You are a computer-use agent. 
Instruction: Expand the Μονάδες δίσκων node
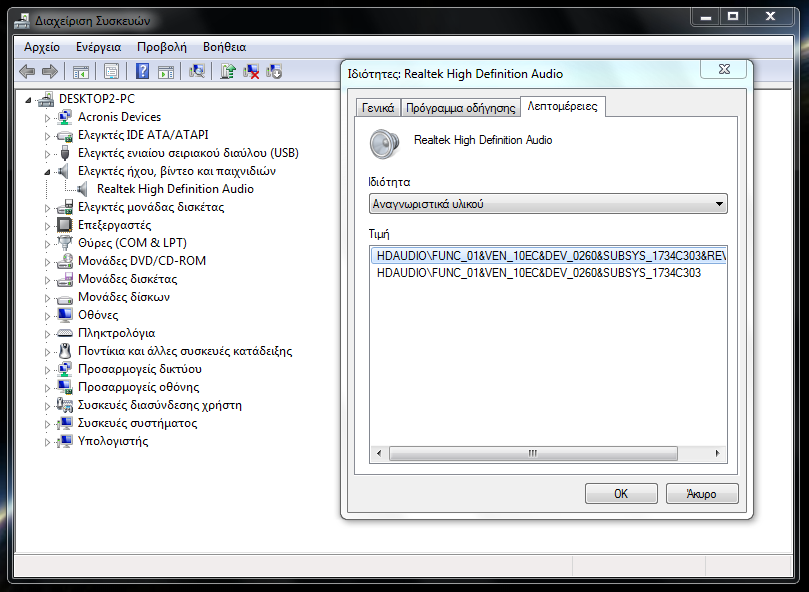pos(47,298)
